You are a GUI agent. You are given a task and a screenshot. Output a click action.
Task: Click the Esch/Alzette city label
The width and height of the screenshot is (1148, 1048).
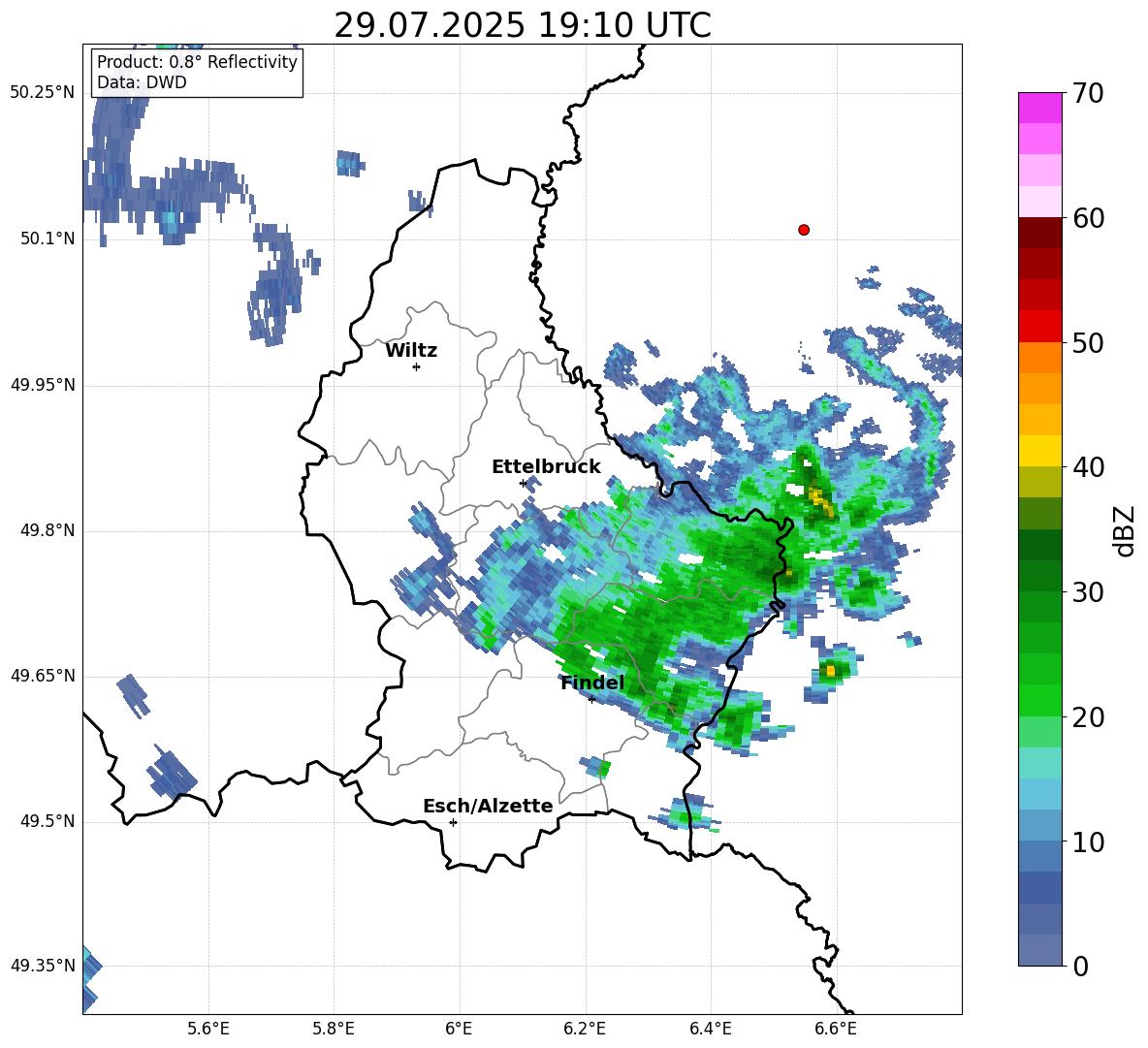(489, 807)
